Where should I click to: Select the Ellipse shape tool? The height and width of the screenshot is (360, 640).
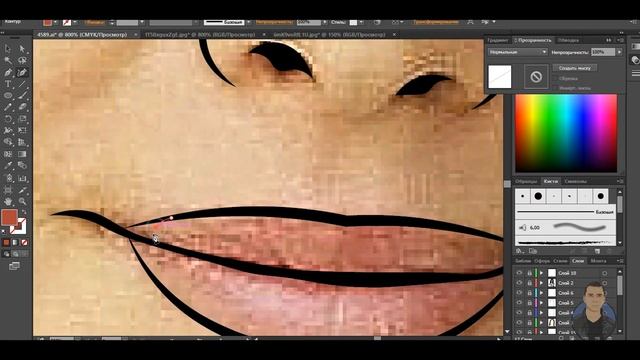[x=8, y=96]
